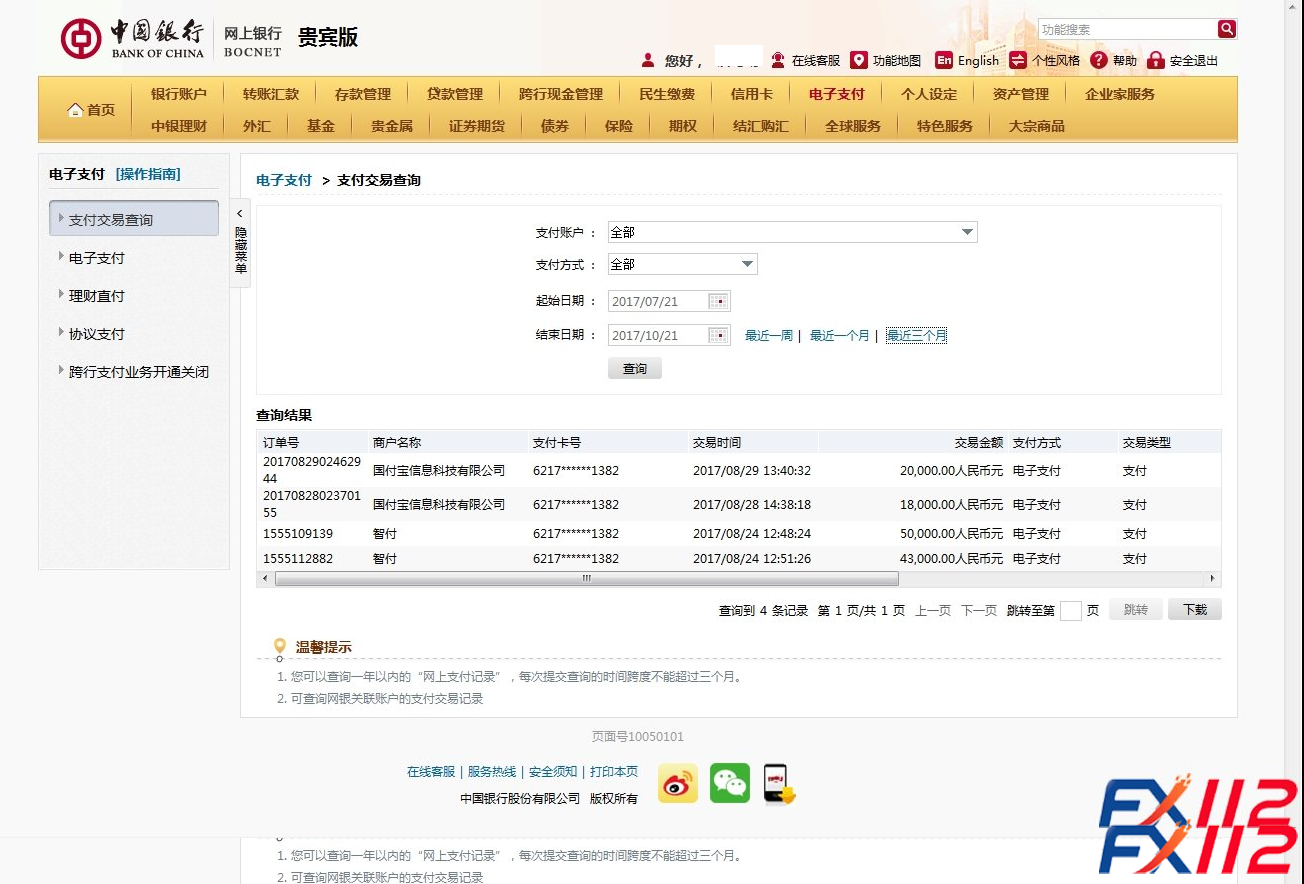The width and height of the screenshot is (1304, 884).
Task: Open start date calendar picker
Action: [718, 301]
